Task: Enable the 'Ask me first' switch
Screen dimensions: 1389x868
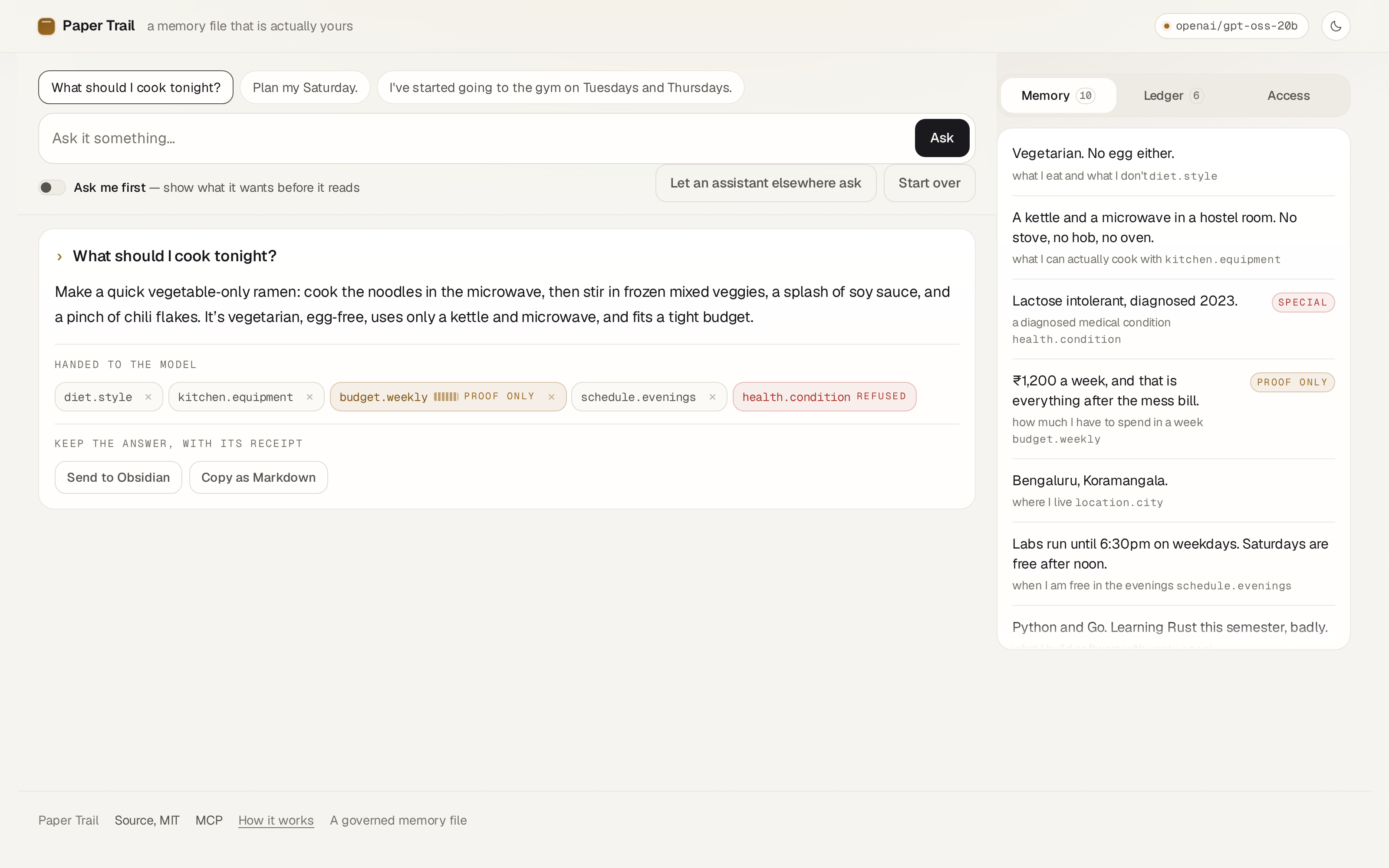Action: pyautogui.click(x=52, y=188)
